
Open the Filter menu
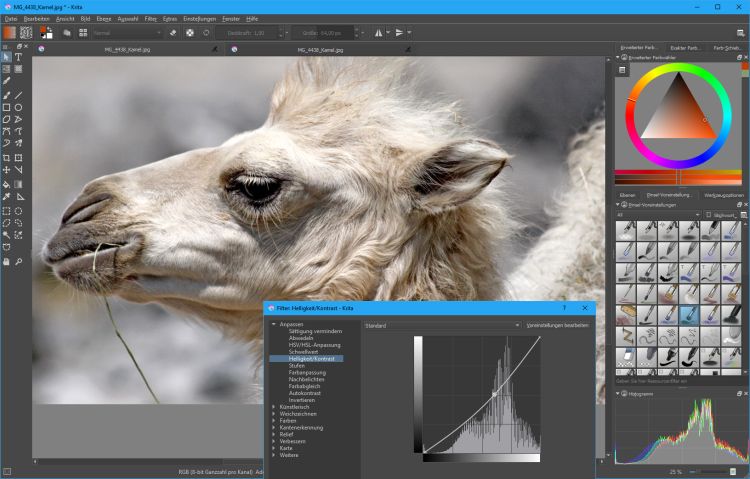[150, 19]
